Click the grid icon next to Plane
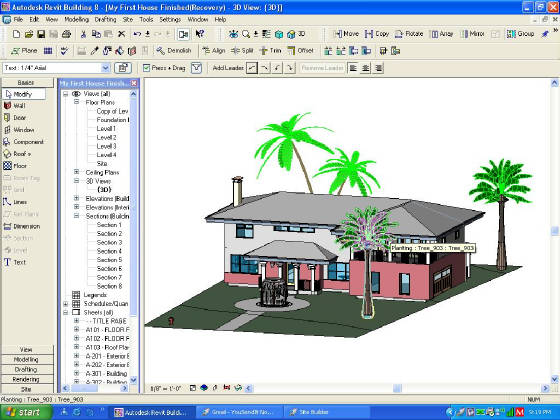The height and width of the screenshot is (420, 560). (48, 51)
